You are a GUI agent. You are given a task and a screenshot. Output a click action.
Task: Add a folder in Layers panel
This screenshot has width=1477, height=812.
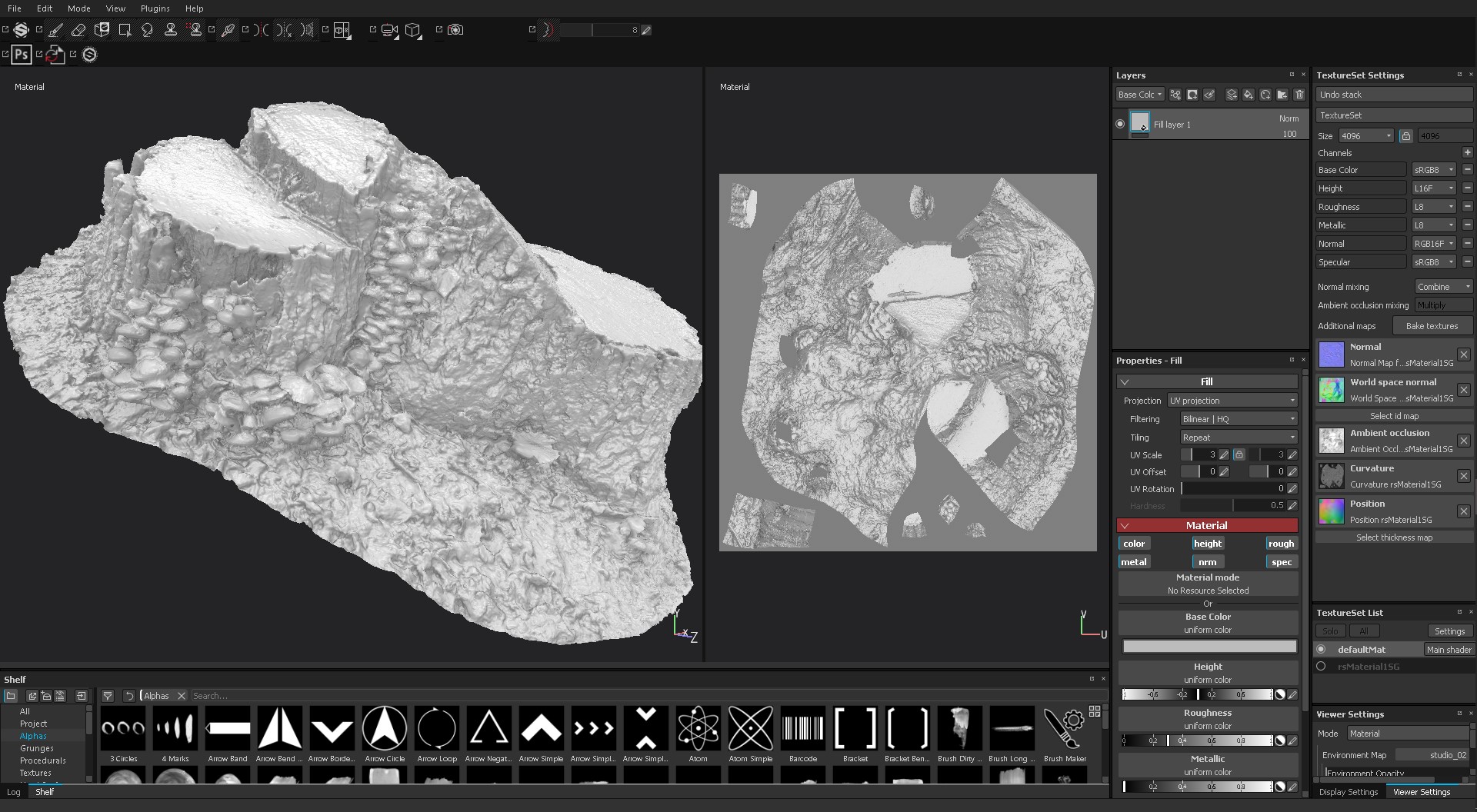1282,95
